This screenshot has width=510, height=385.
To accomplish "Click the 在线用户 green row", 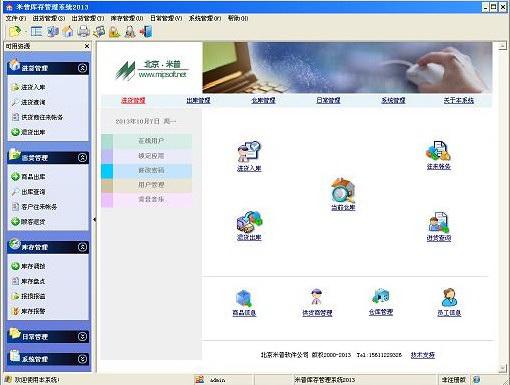I will pyautogui.click(x=147, y=141).
